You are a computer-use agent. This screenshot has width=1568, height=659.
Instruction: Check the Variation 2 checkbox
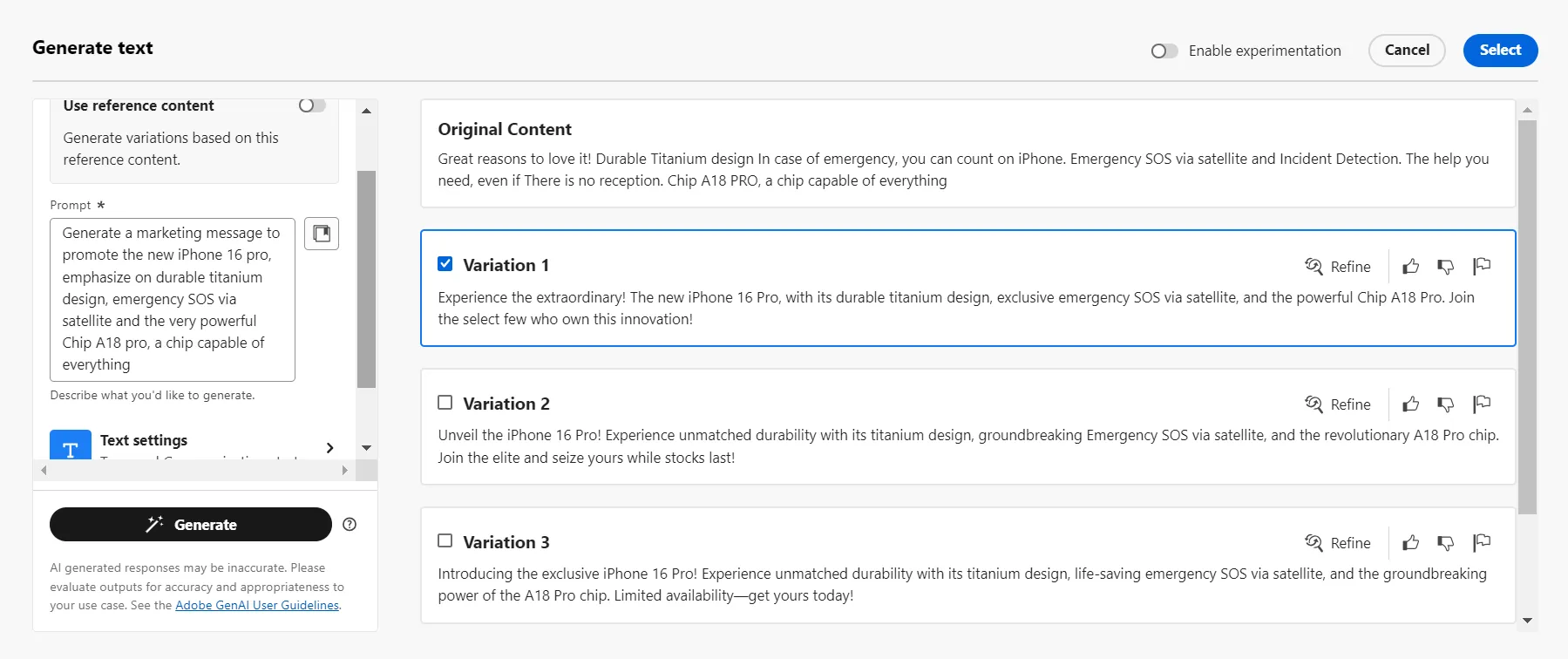coord(445,402)
